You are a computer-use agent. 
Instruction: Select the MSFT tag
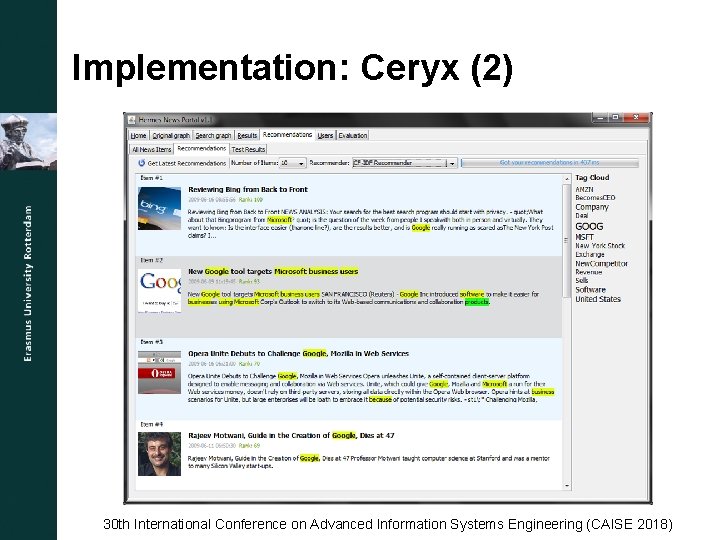[585, 237]
